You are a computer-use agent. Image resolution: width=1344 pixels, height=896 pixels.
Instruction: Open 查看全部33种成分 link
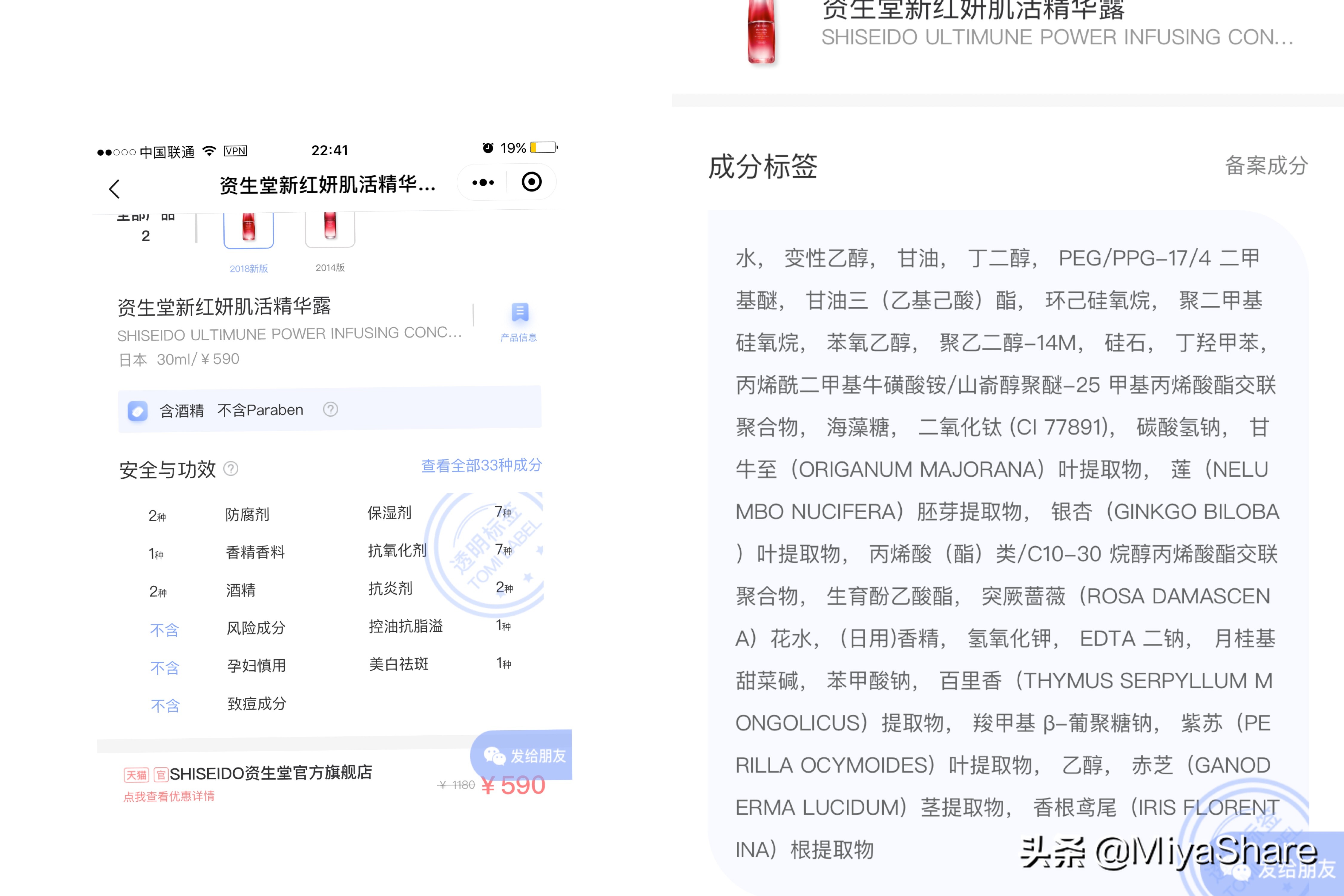point(481,465)
